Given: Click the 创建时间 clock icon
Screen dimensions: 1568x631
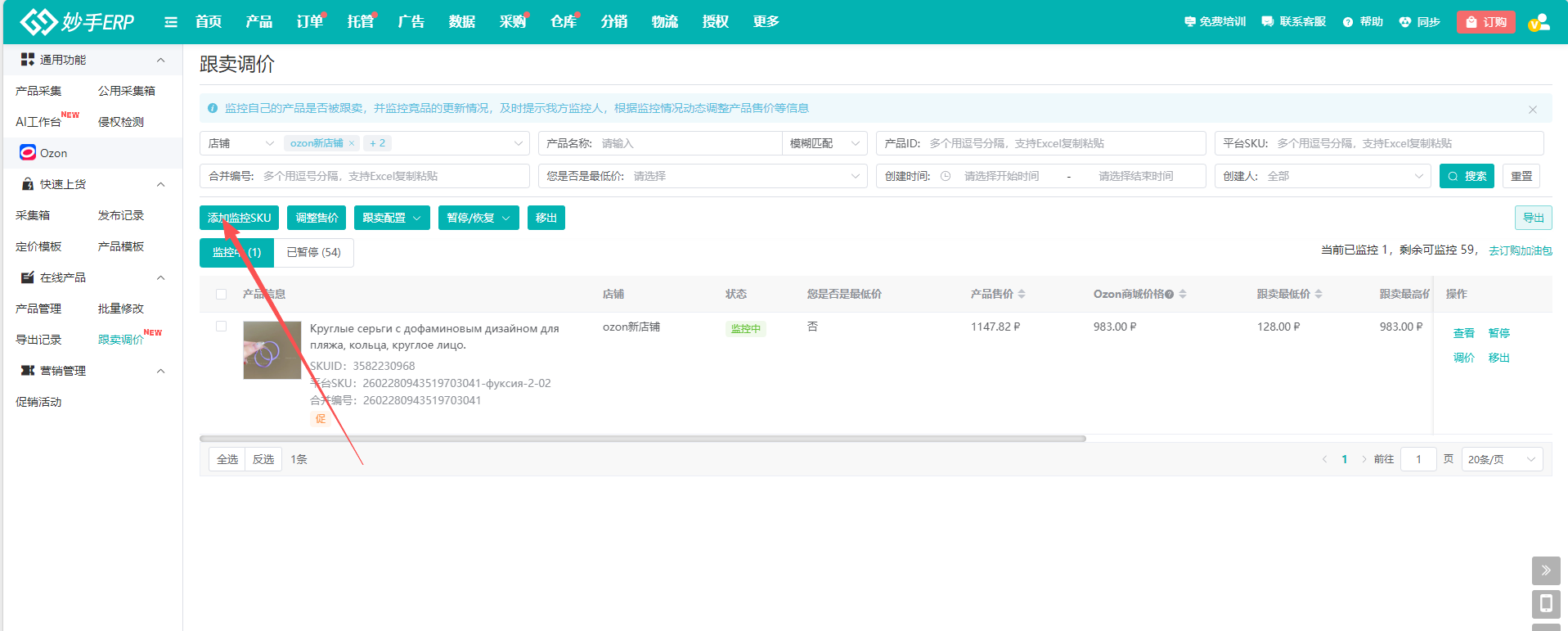Looking at the screenshot, I should pos(946,176).
